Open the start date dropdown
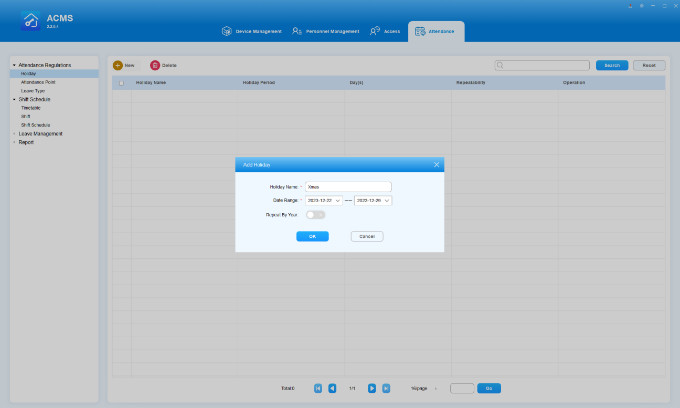 pos(338,200)
